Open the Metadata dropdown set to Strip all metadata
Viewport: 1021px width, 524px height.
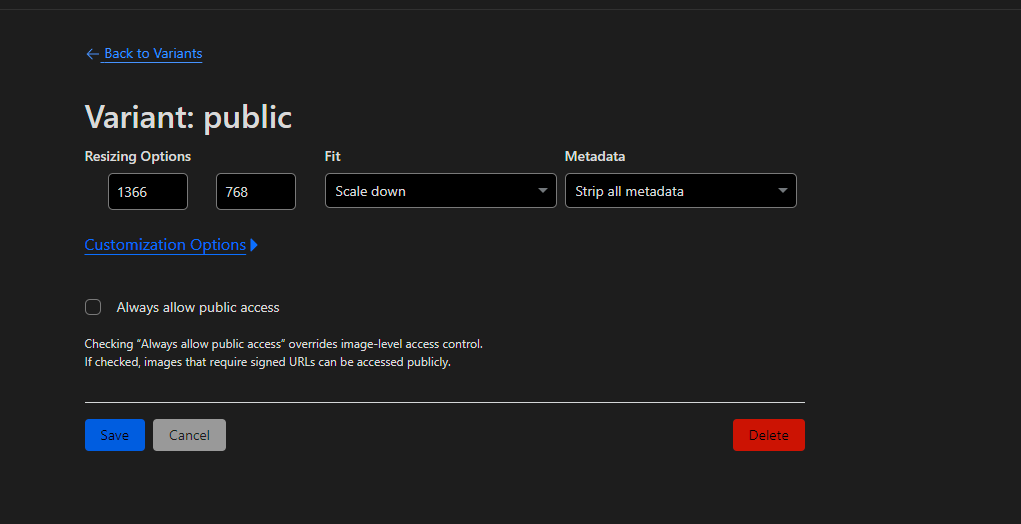click(x=670, y=191)
